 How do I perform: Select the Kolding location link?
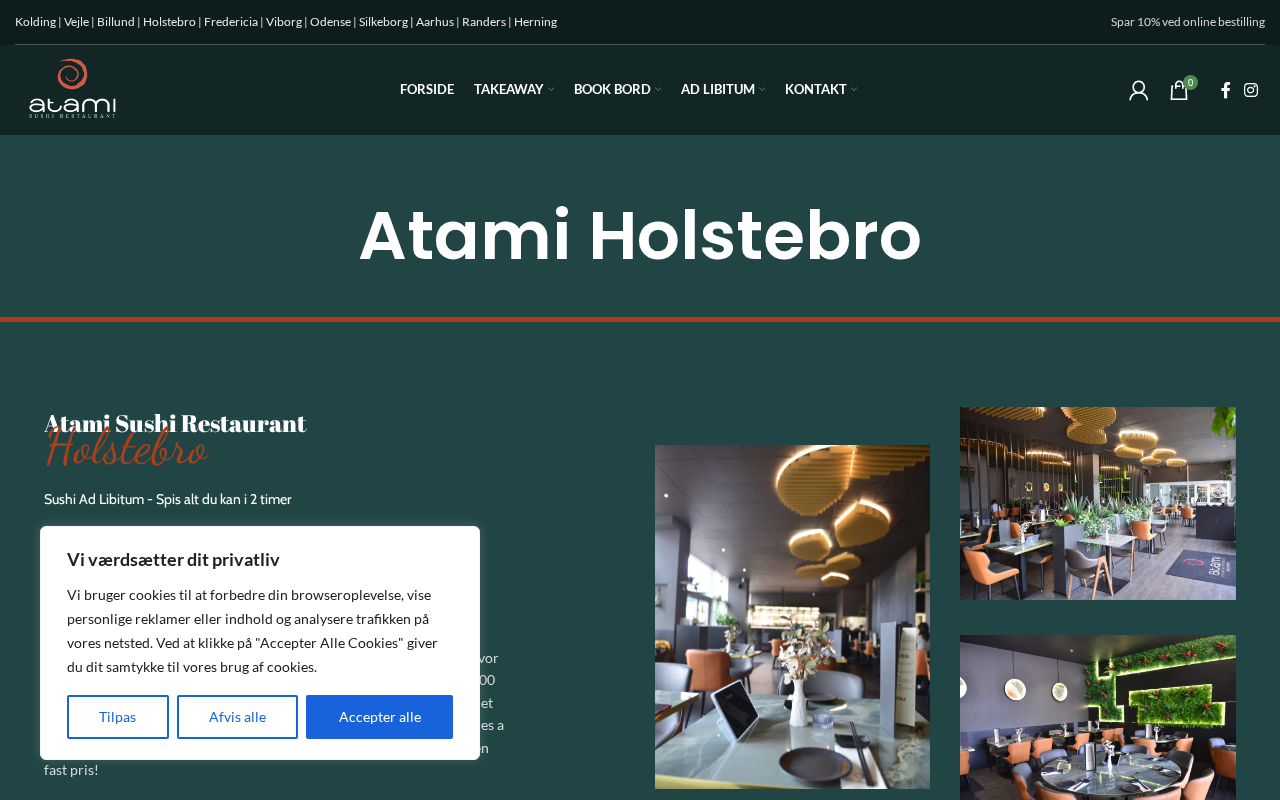point(35,22)
